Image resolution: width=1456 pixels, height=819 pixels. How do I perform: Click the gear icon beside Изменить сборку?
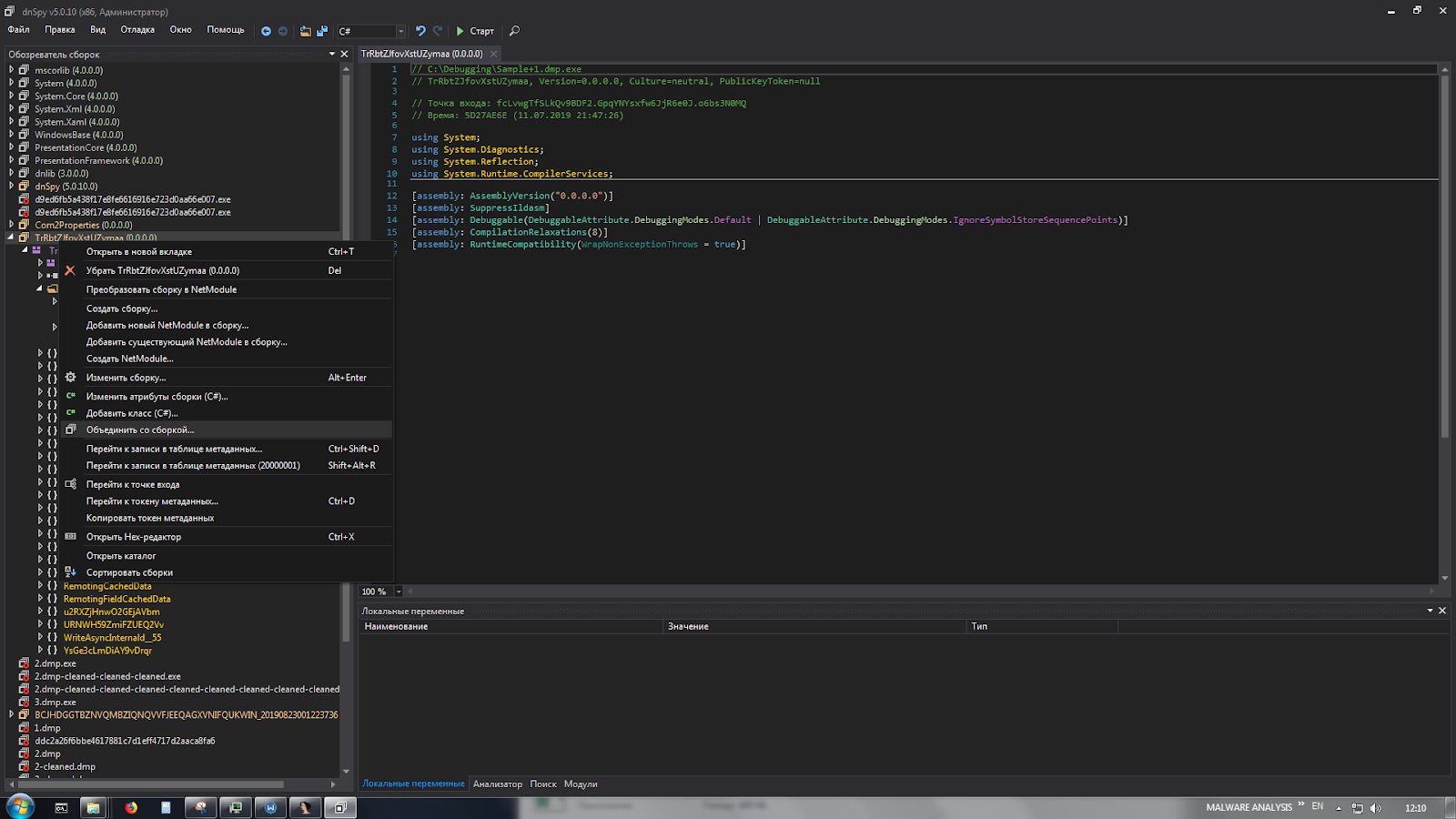[x=70, y=378]
